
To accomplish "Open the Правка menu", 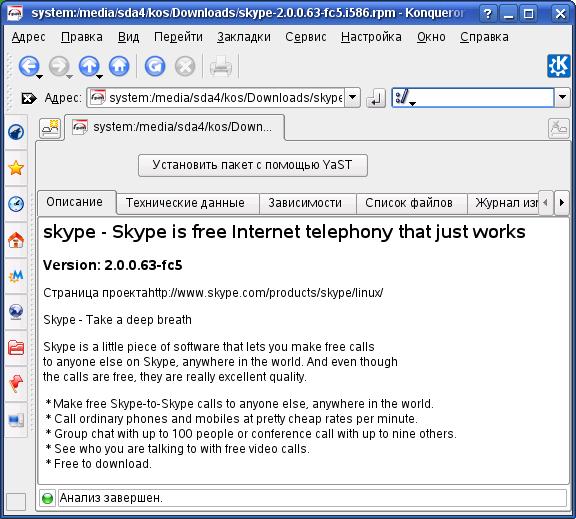I will tap(82, 37).
